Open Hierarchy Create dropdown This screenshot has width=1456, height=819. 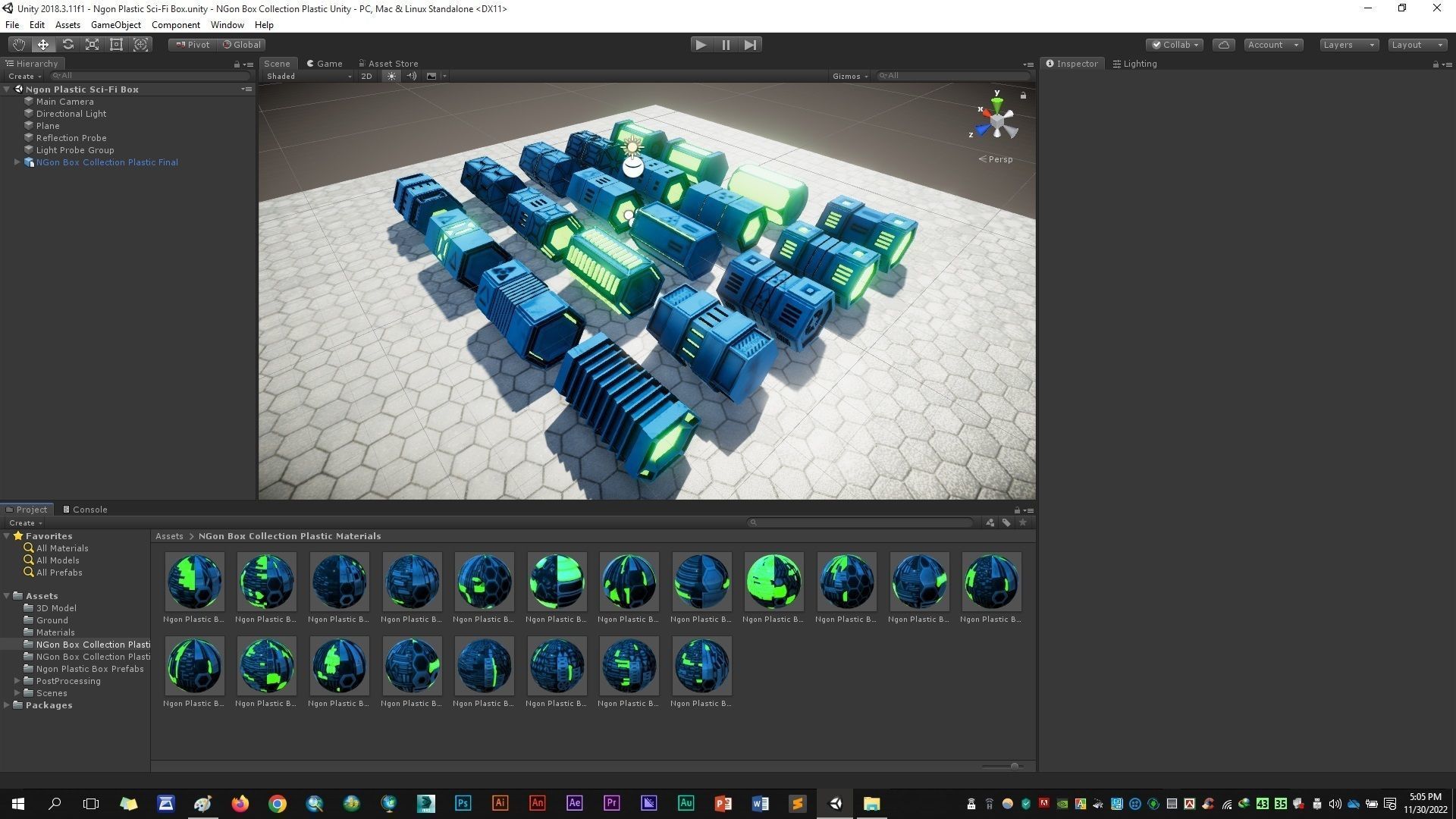click(x=25, y=76)
